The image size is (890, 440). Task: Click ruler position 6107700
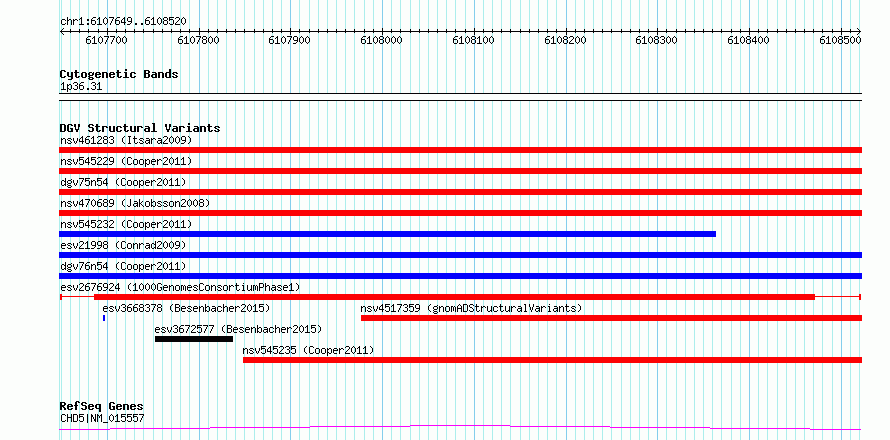107,40
